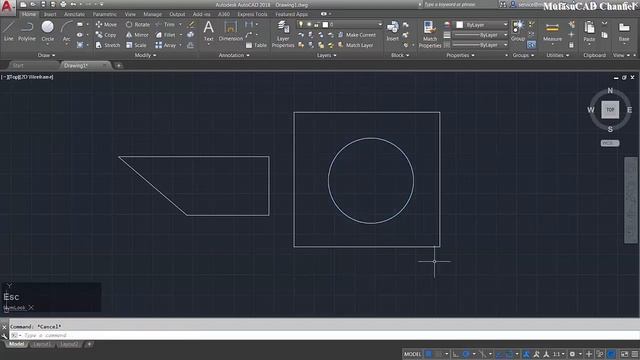
Task: Click the Paste clipboard icon
Action: (x=589, y=32)
